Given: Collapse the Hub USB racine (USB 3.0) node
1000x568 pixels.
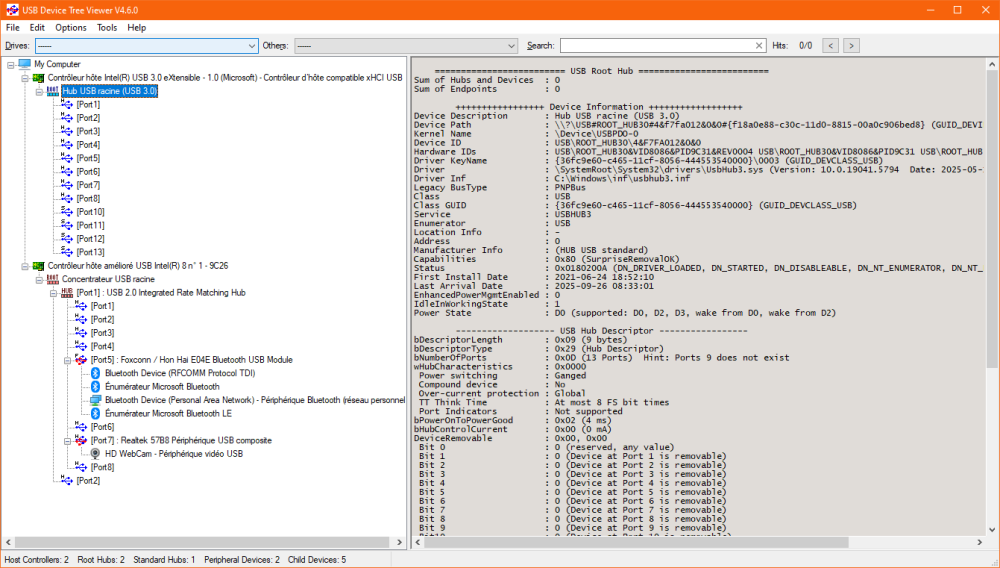Looking at the screenshot, I should pyautogui.click(x=39, y=91).
